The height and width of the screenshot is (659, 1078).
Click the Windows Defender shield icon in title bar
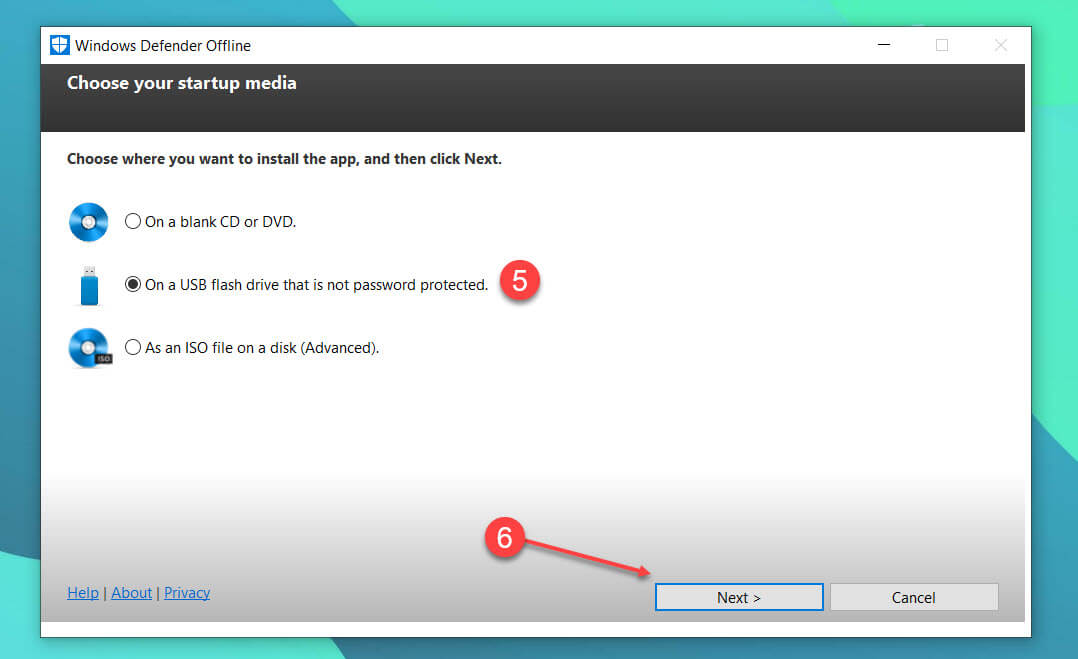coord(60,45)
